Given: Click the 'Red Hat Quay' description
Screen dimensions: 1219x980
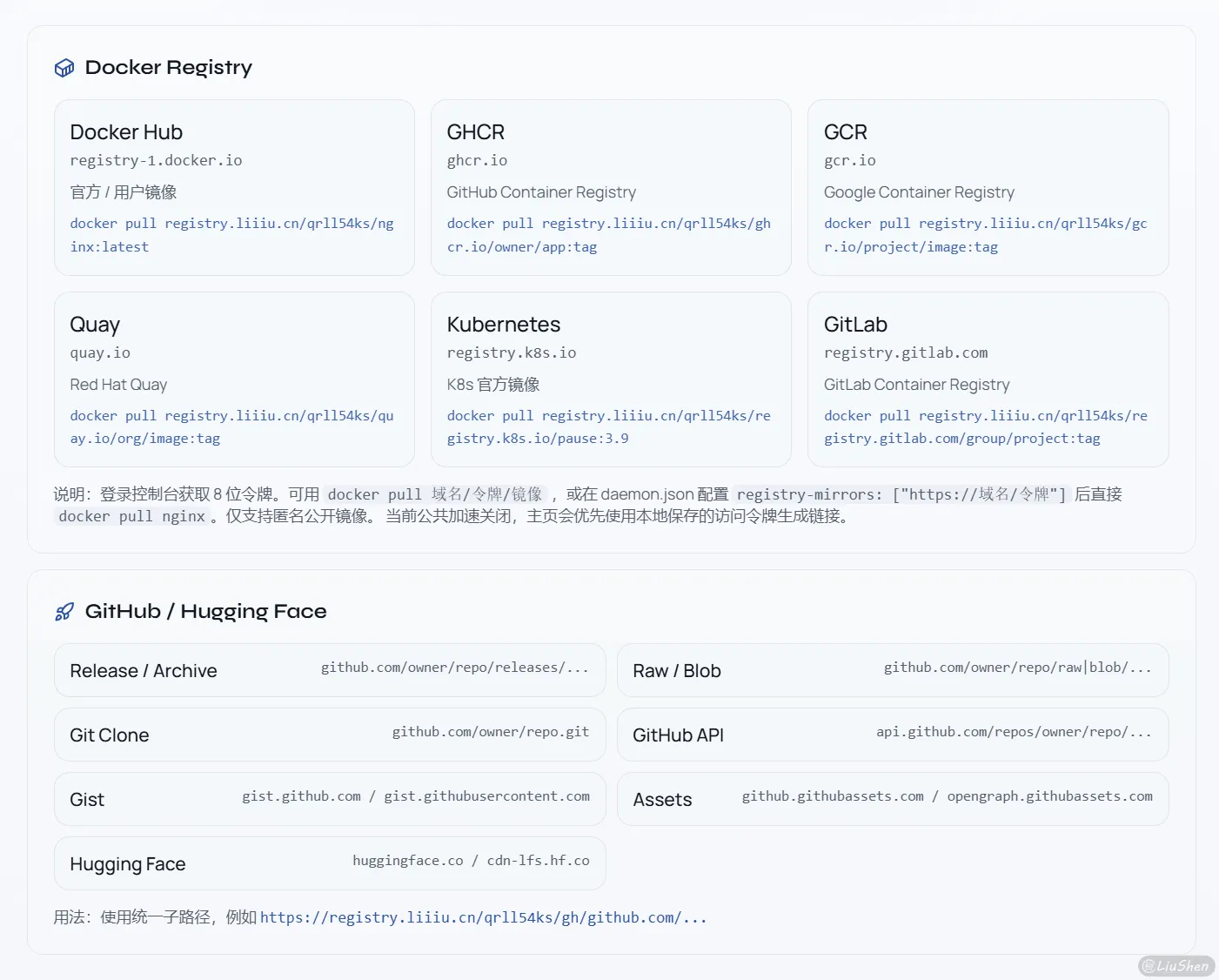Looking at the screenshot, I should tap(118, 385).
